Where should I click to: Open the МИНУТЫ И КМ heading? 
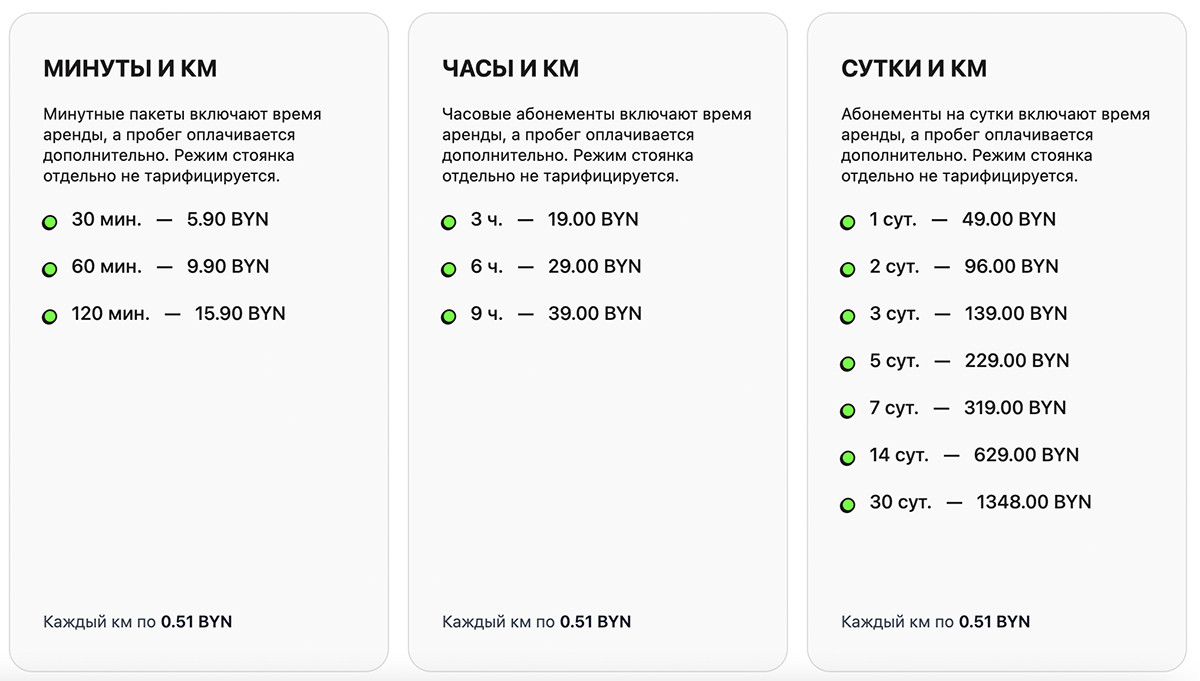tap(130, 68)
